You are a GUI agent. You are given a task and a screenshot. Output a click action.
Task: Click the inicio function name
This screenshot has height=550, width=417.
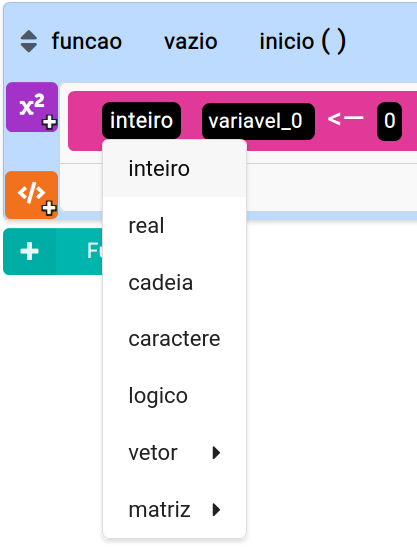coord(287,41)
